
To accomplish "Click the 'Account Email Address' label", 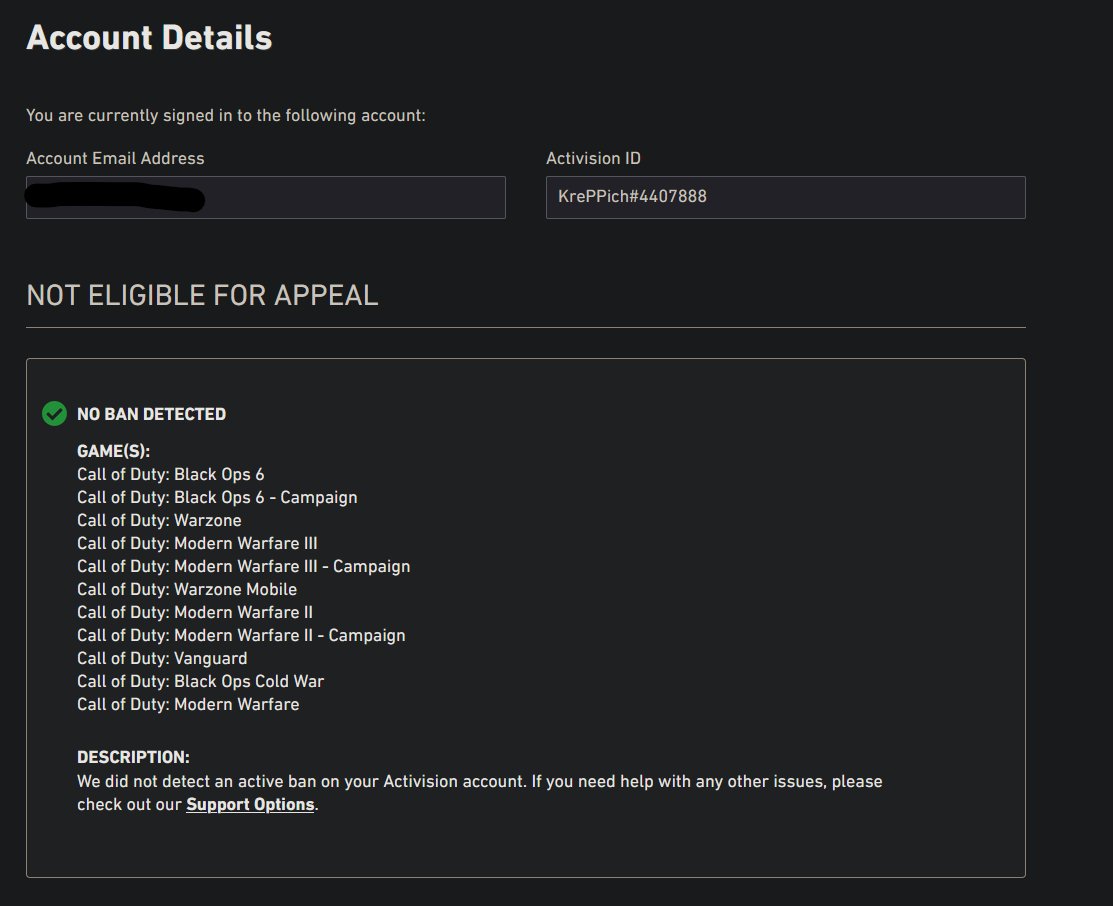I will point(115,158).
